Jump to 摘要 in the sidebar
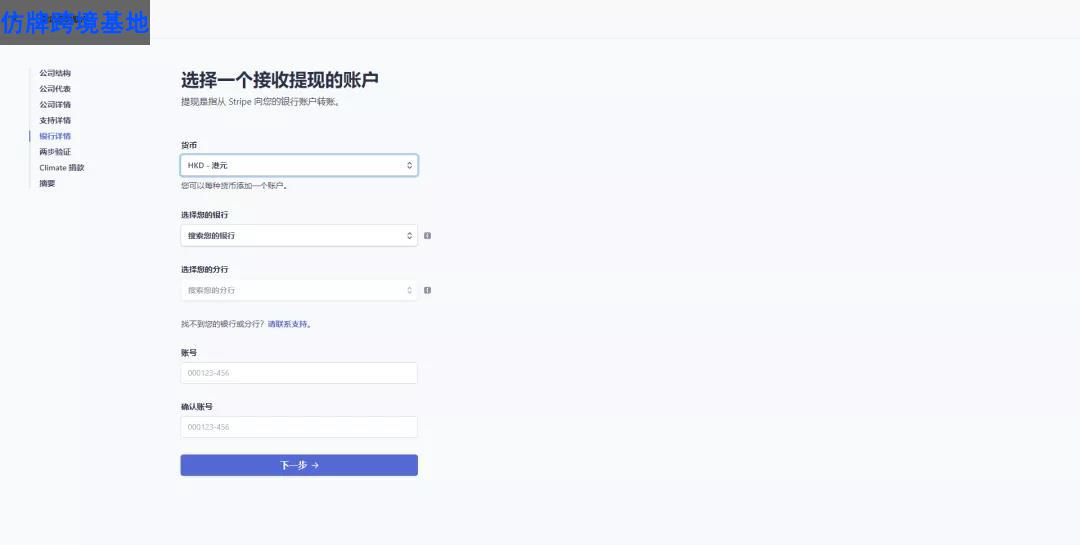Viewport: 1080px width, 545px height. pos(48,183)
